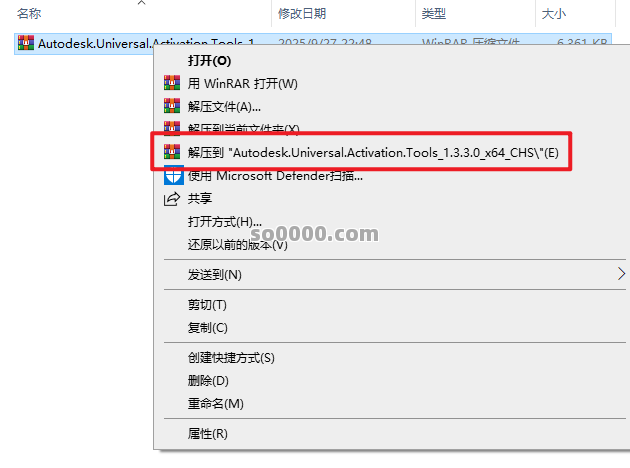
Task: Click the sort arrow above the 名称 column
Action: pos(141,4)
